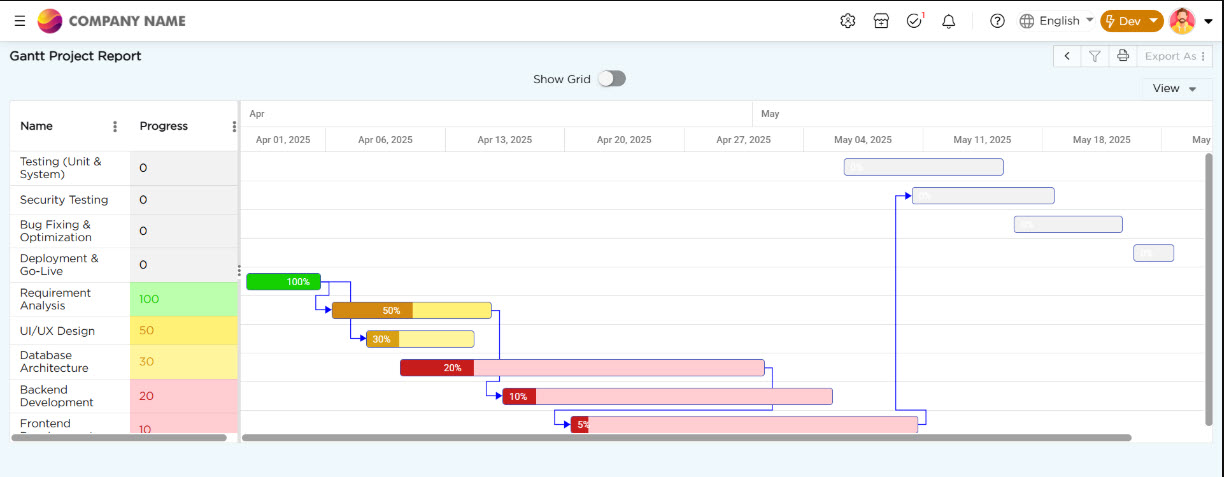Click the store icon in header
The image size is (1224, 477).
tap(881, 21)
